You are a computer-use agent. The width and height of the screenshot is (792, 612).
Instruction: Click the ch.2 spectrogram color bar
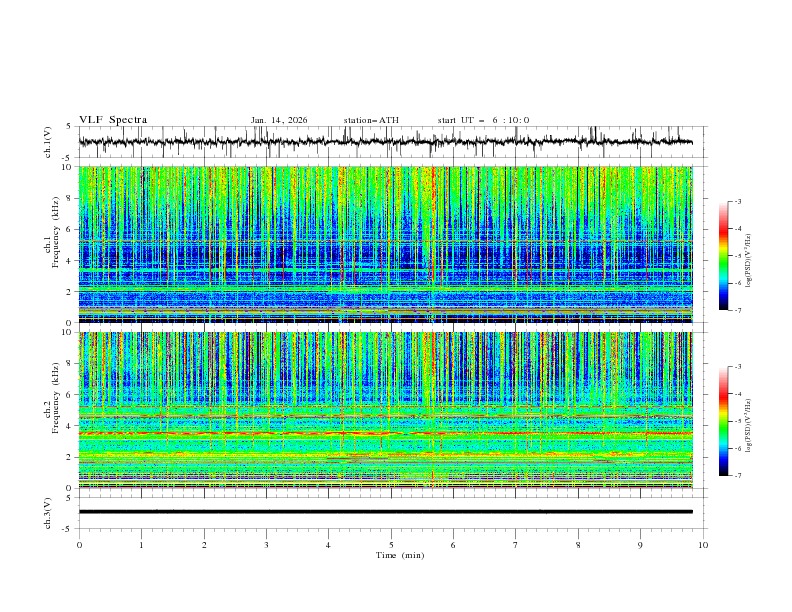[x=724, y=421]
